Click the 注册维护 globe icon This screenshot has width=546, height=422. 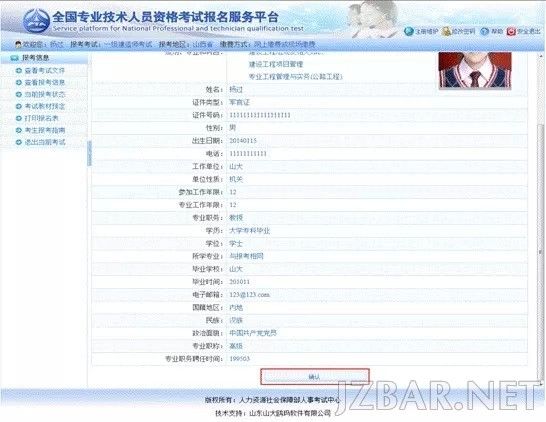coord(409,31)
